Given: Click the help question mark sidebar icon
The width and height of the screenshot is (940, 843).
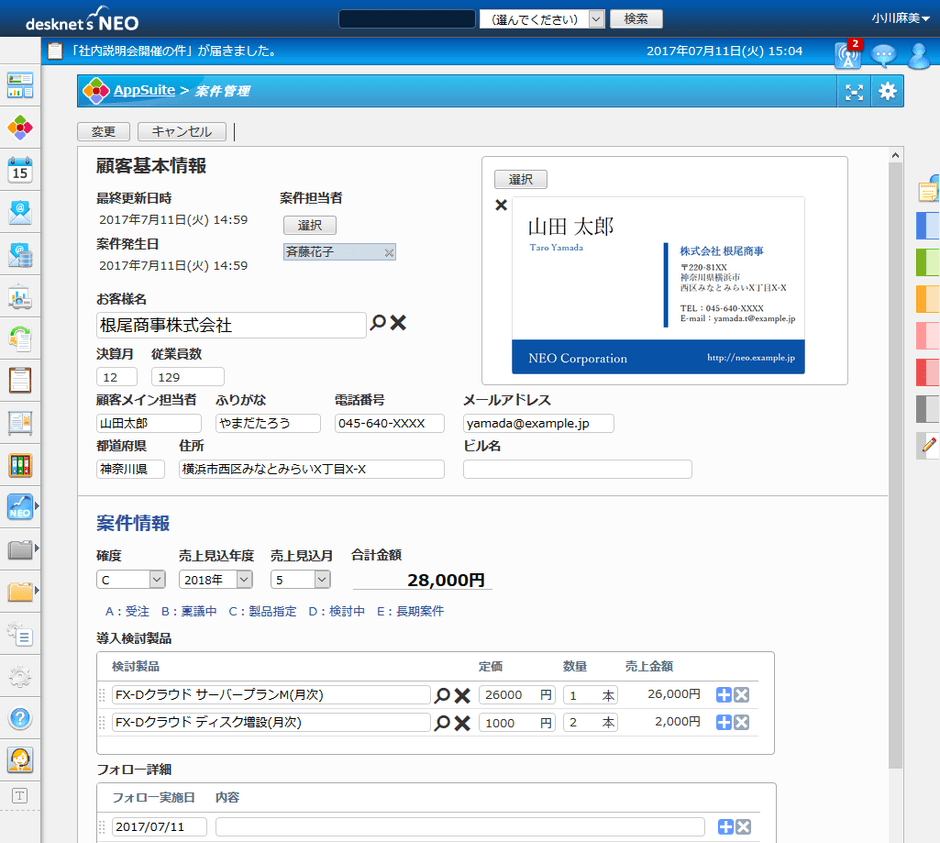Looking at the screenshot, I should (x=20, y=718).
